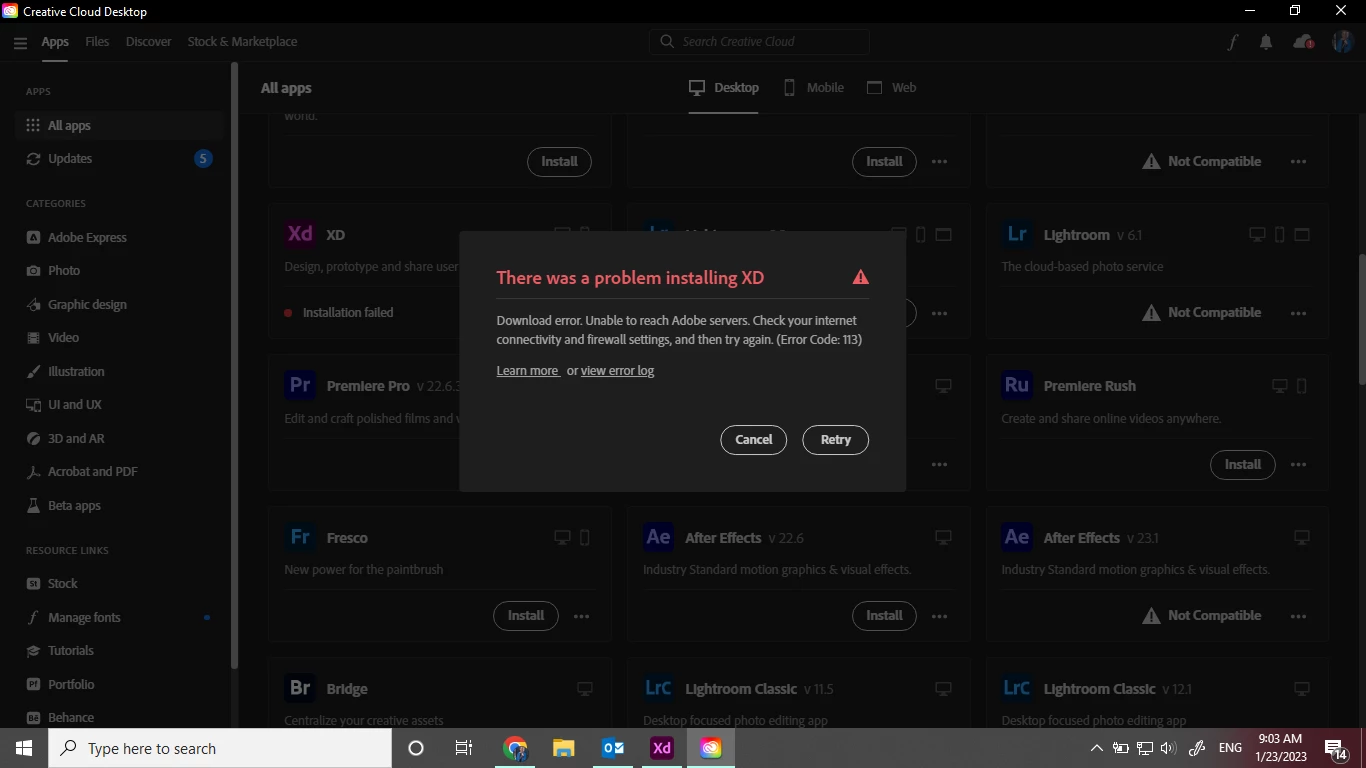Click the warning triangle in the error dialog
Image resolution: width=1366 pixels, height=768 pixels.
(860, 277)
